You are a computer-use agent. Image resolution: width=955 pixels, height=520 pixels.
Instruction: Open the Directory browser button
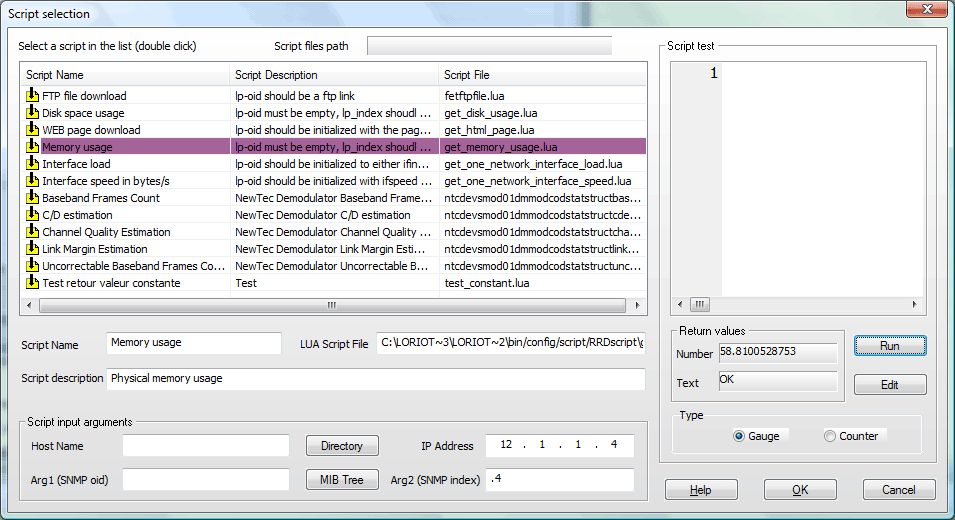click(342, 446)
